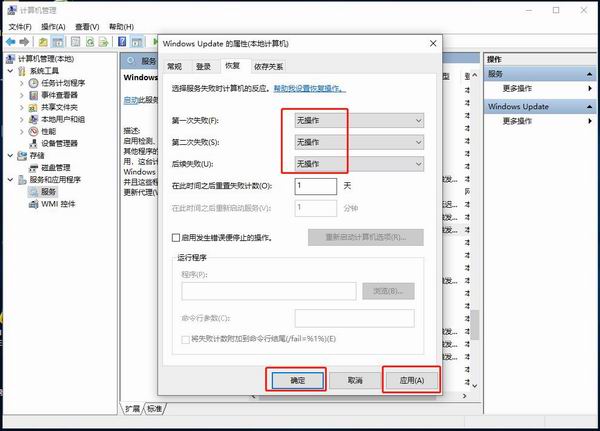The width and height of the screenshot is (600, 431).
Task: Open the subsequent failures (后续失败) dropdown
Action: [359, 164]
